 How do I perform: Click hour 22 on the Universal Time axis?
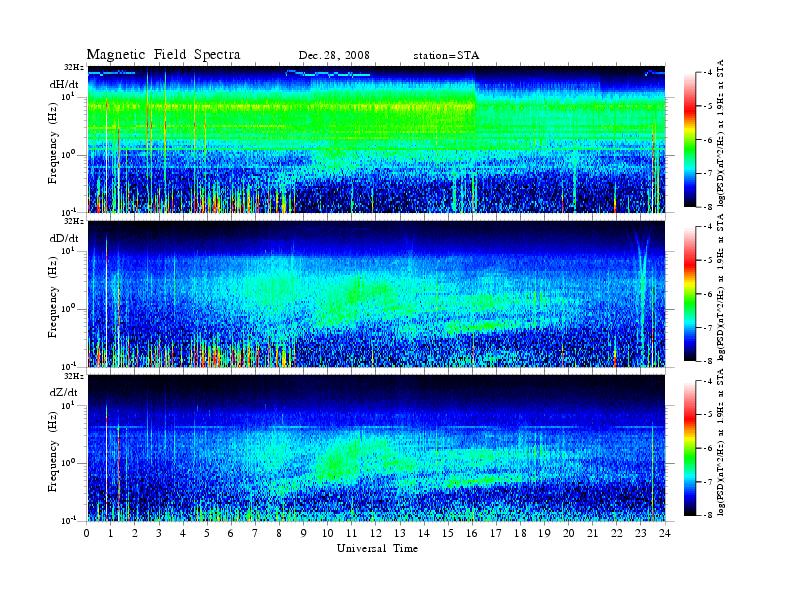[616, 533]
